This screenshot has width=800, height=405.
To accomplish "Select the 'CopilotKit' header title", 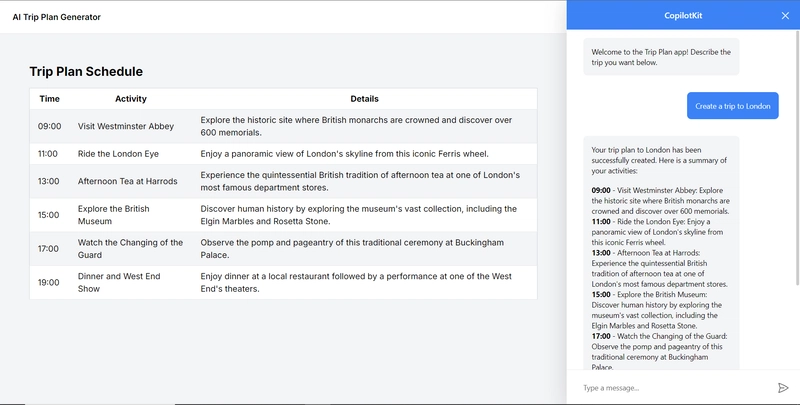I will point(683,16).
